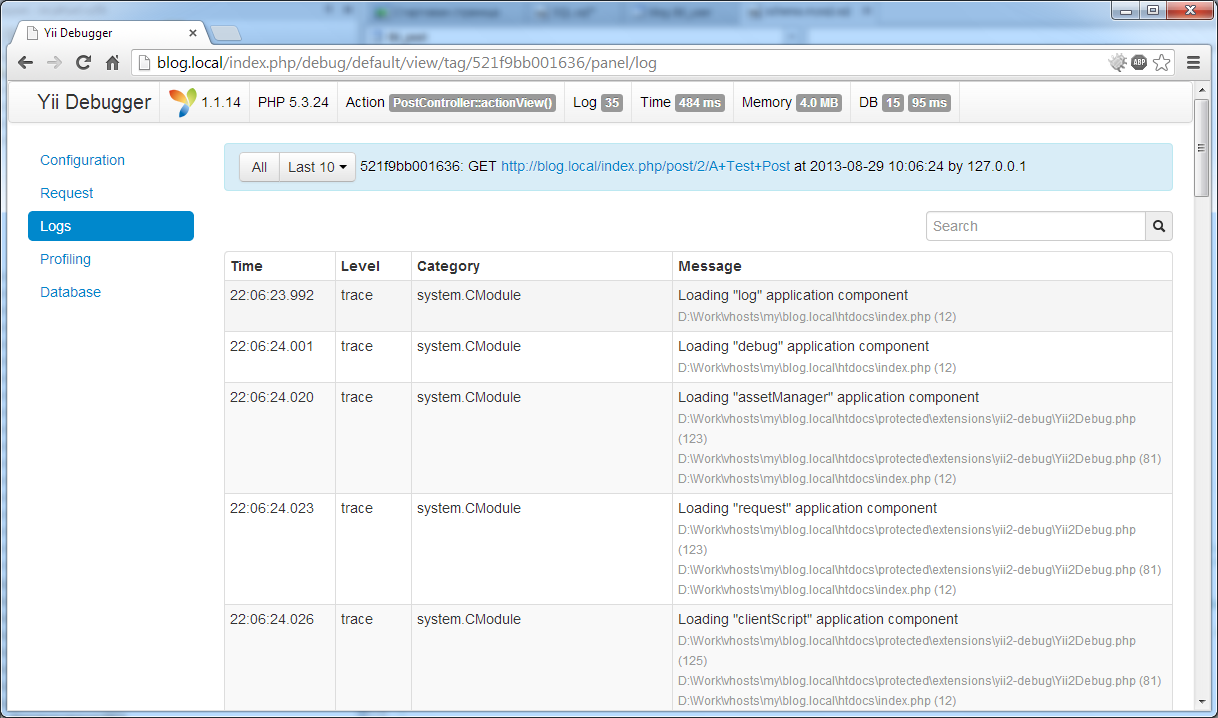The width and height of the screenshot is (1218, 718).
Task: Select the Yii Debugger browser tab
Action: click(111, 32)
